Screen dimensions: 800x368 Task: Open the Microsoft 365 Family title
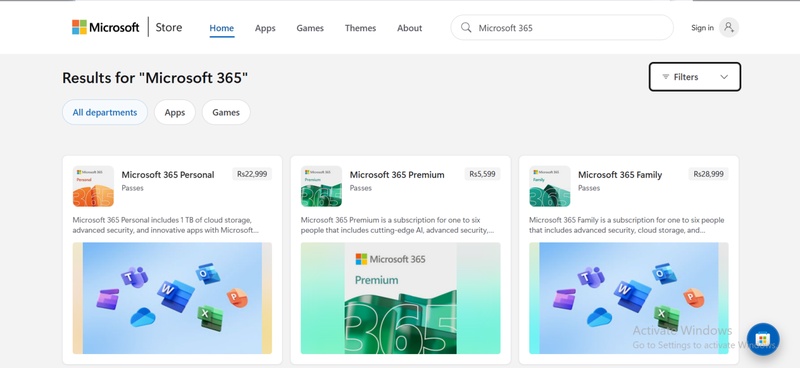coord(620,175)
